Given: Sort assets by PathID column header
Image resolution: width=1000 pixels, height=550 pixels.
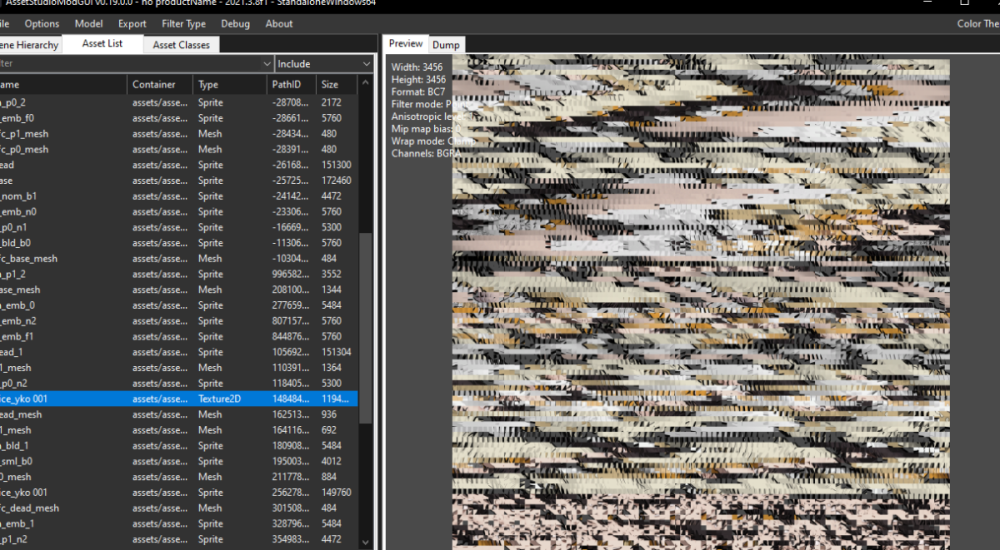Looking at the screenshot, I should 291,84.
